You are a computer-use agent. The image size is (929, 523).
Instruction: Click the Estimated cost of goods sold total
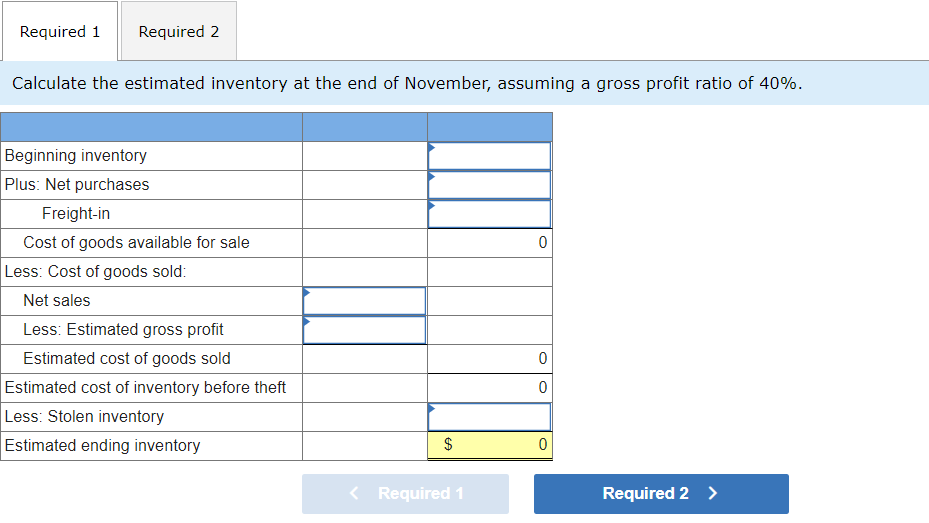pos(490,359)
